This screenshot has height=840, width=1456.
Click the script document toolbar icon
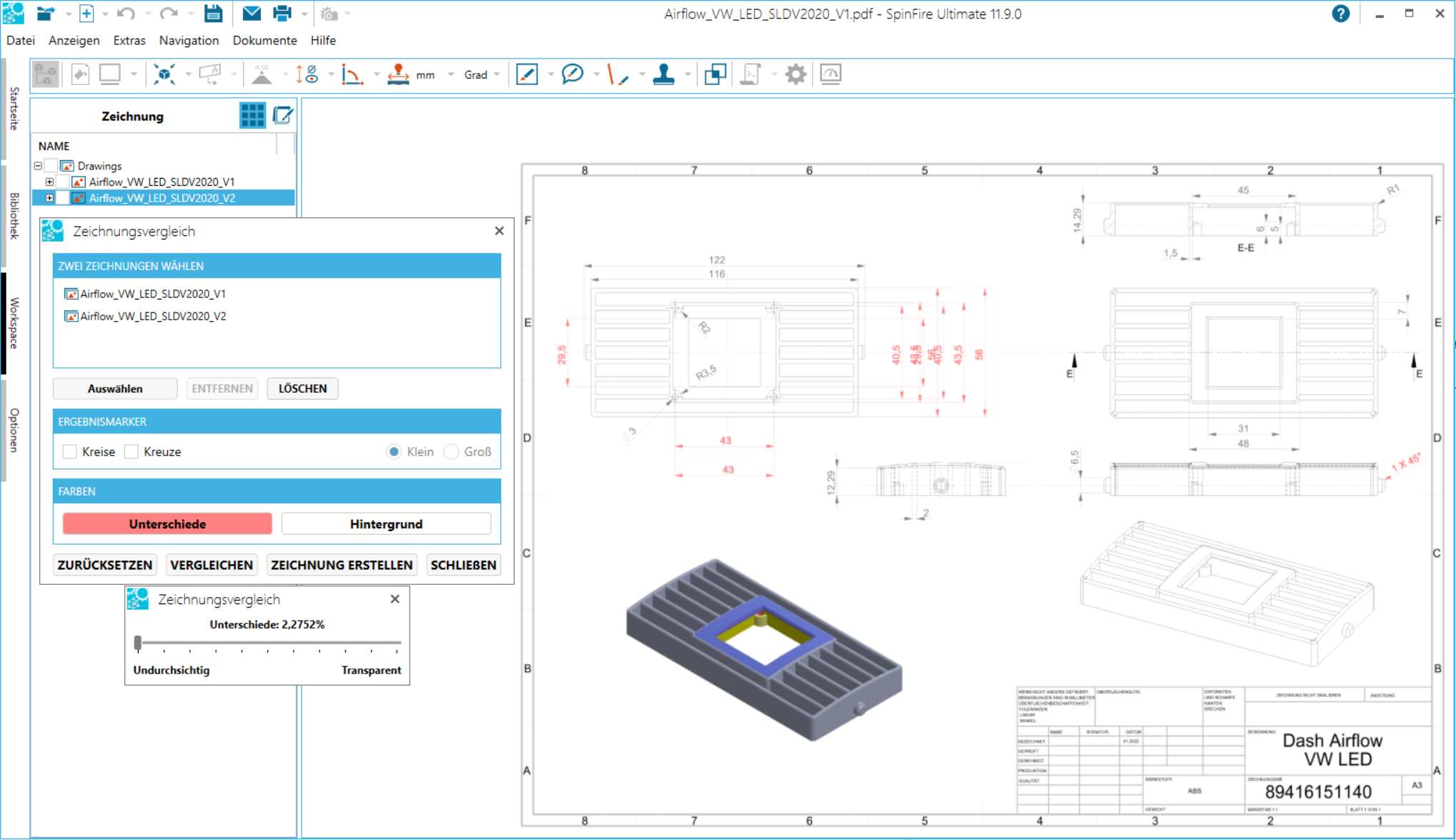click(x=751, y=74)
